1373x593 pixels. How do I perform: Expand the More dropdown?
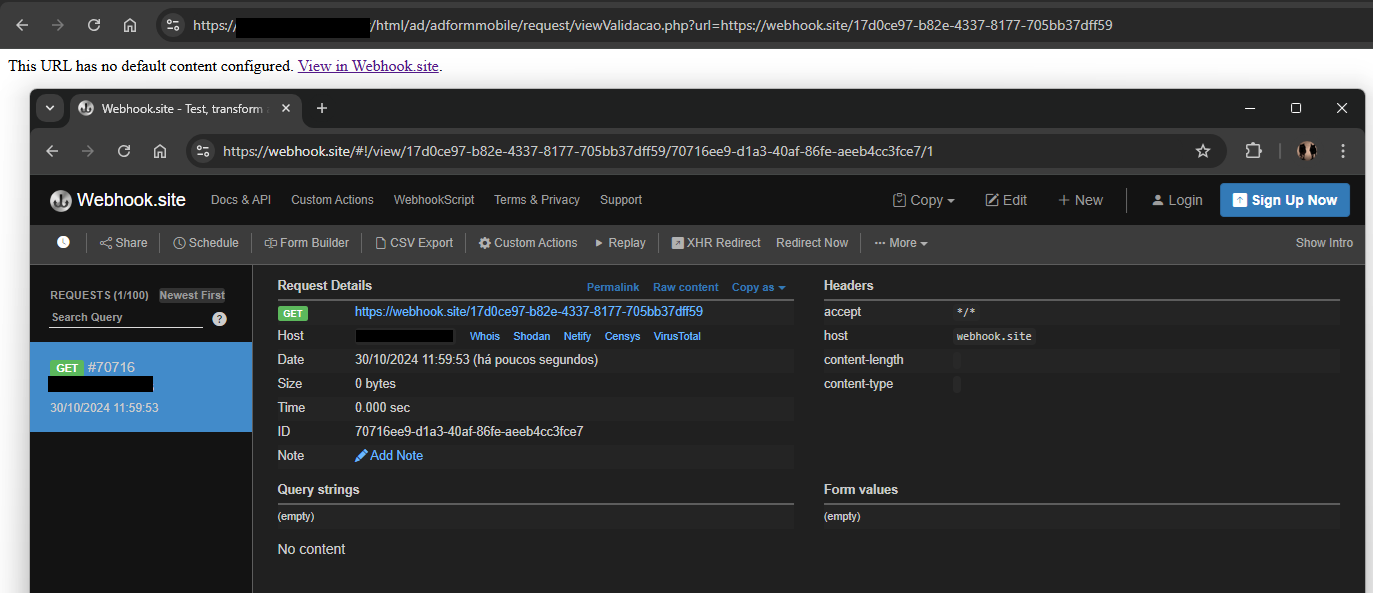coord(901,243)
